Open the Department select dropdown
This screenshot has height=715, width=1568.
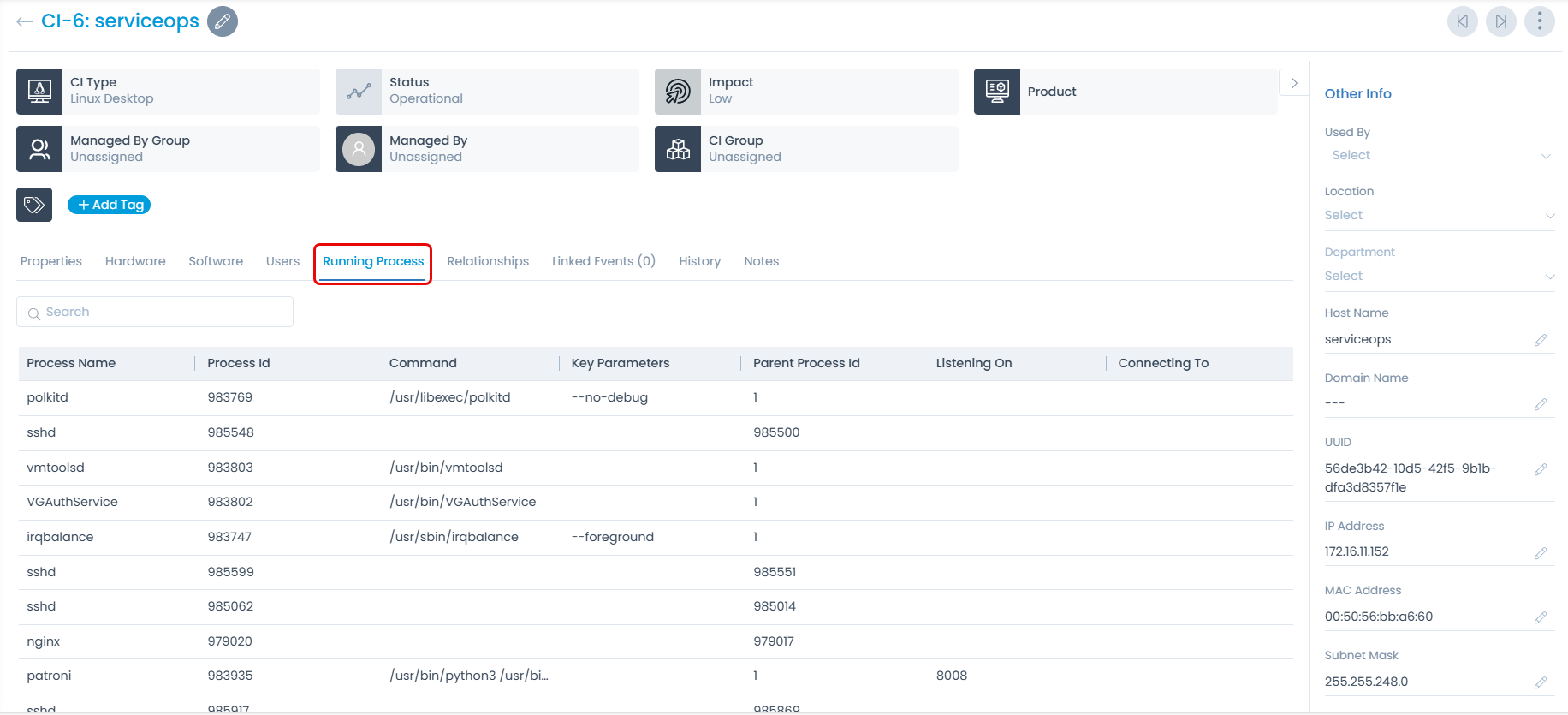tap(1439, 277)
